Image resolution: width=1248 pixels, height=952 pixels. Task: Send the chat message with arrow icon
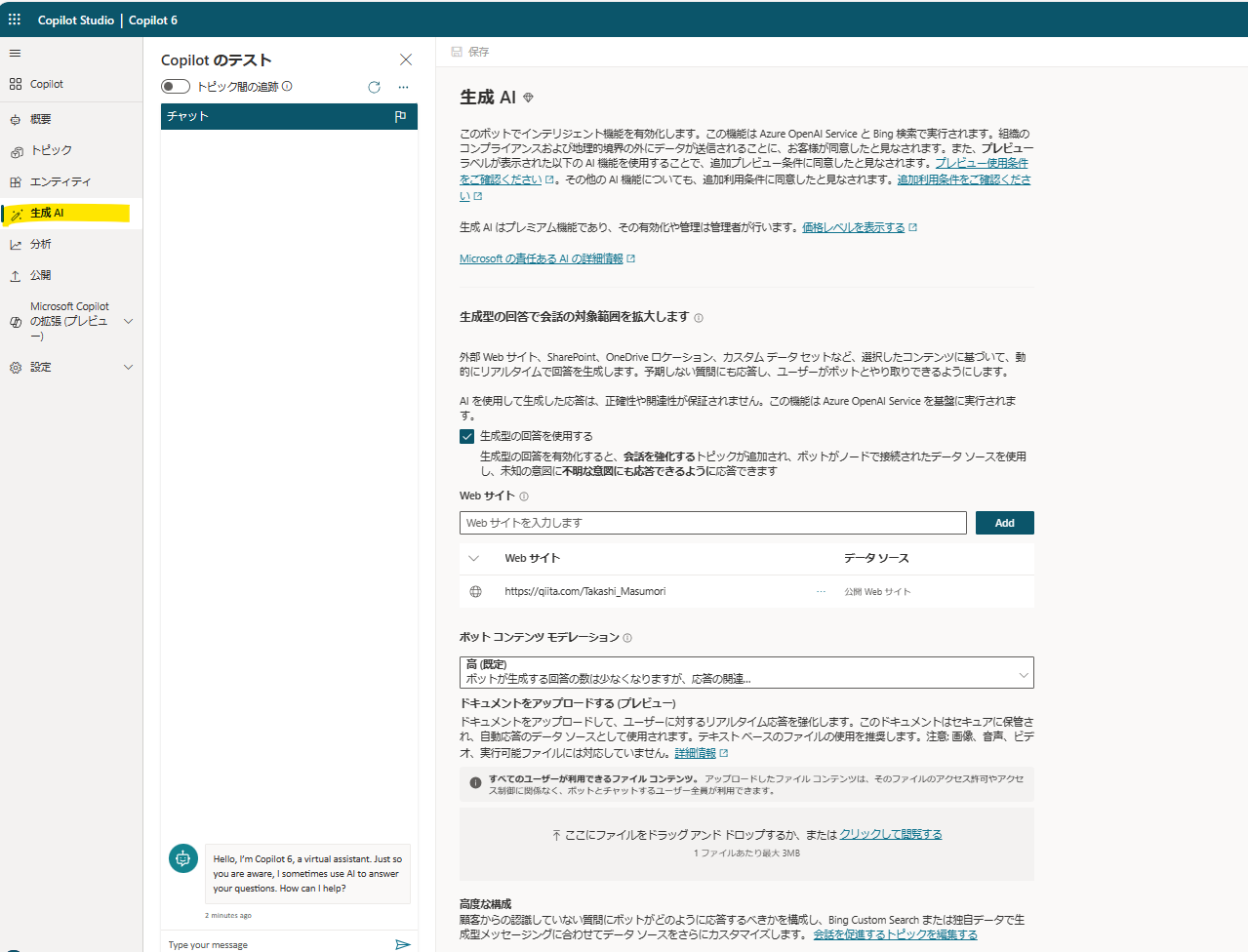(402, 944)
